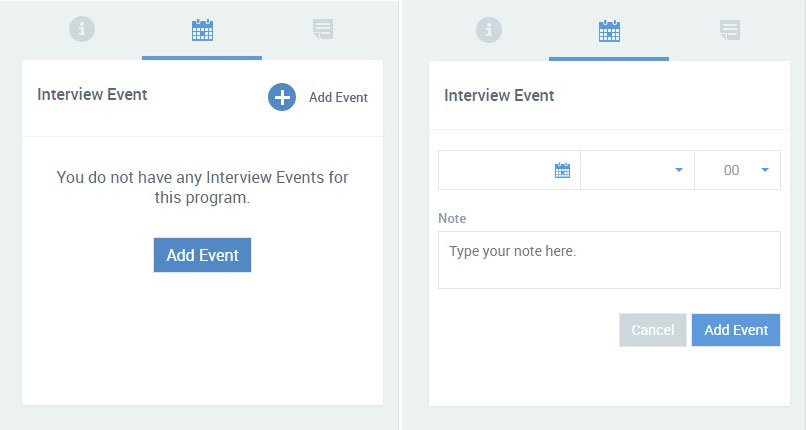Open the minutes dropdown showing 00

(x=738, y=170)
